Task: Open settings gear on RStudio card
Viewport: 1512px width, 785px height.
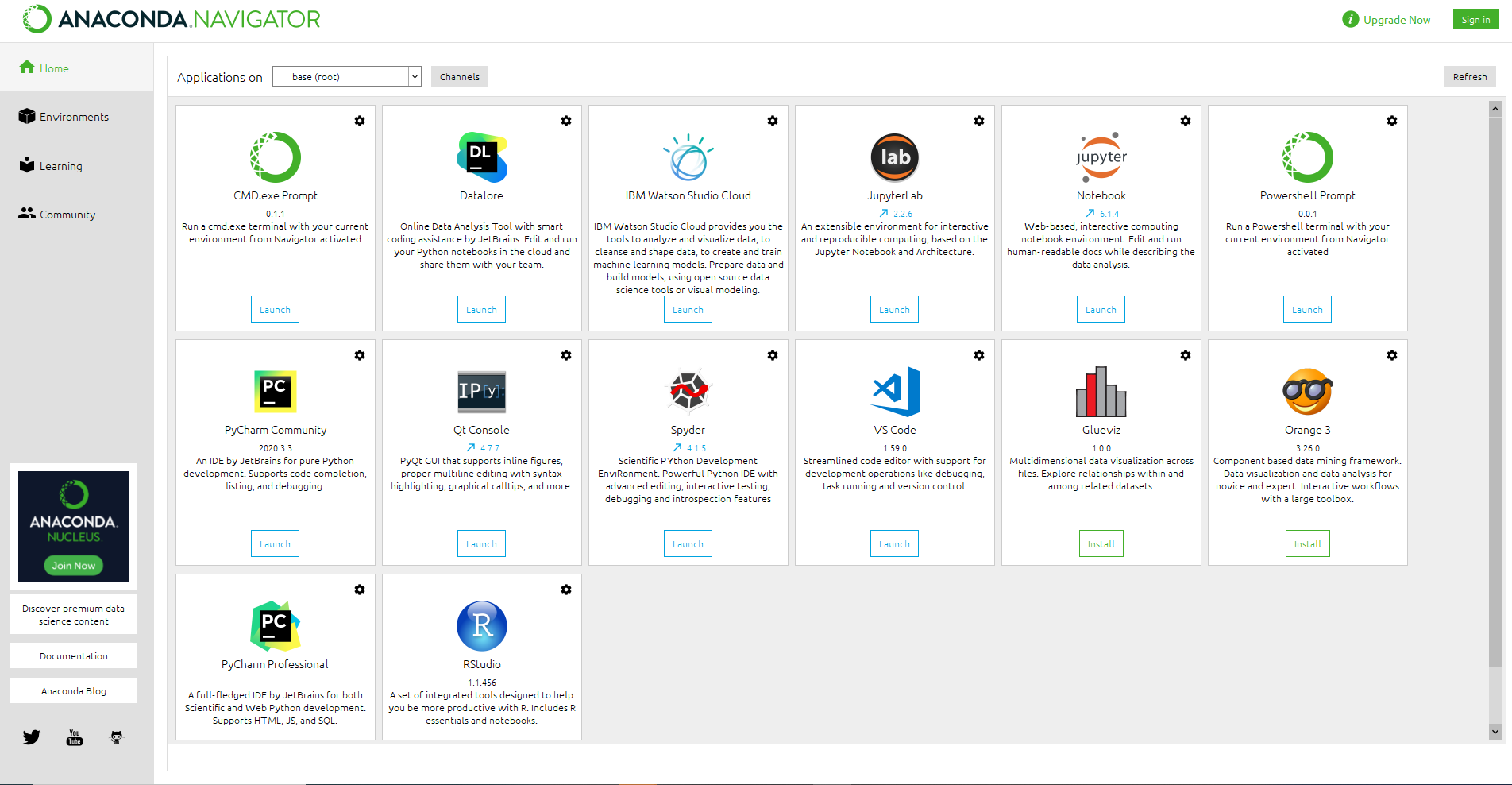Action: [x=566, y=590]
